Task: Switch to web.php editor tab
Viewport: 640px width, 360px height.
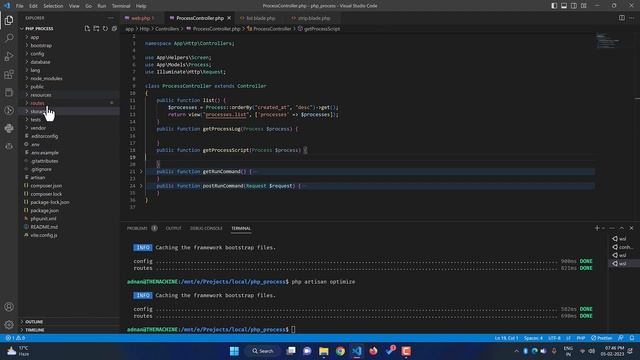Action: tap(141, 18)
